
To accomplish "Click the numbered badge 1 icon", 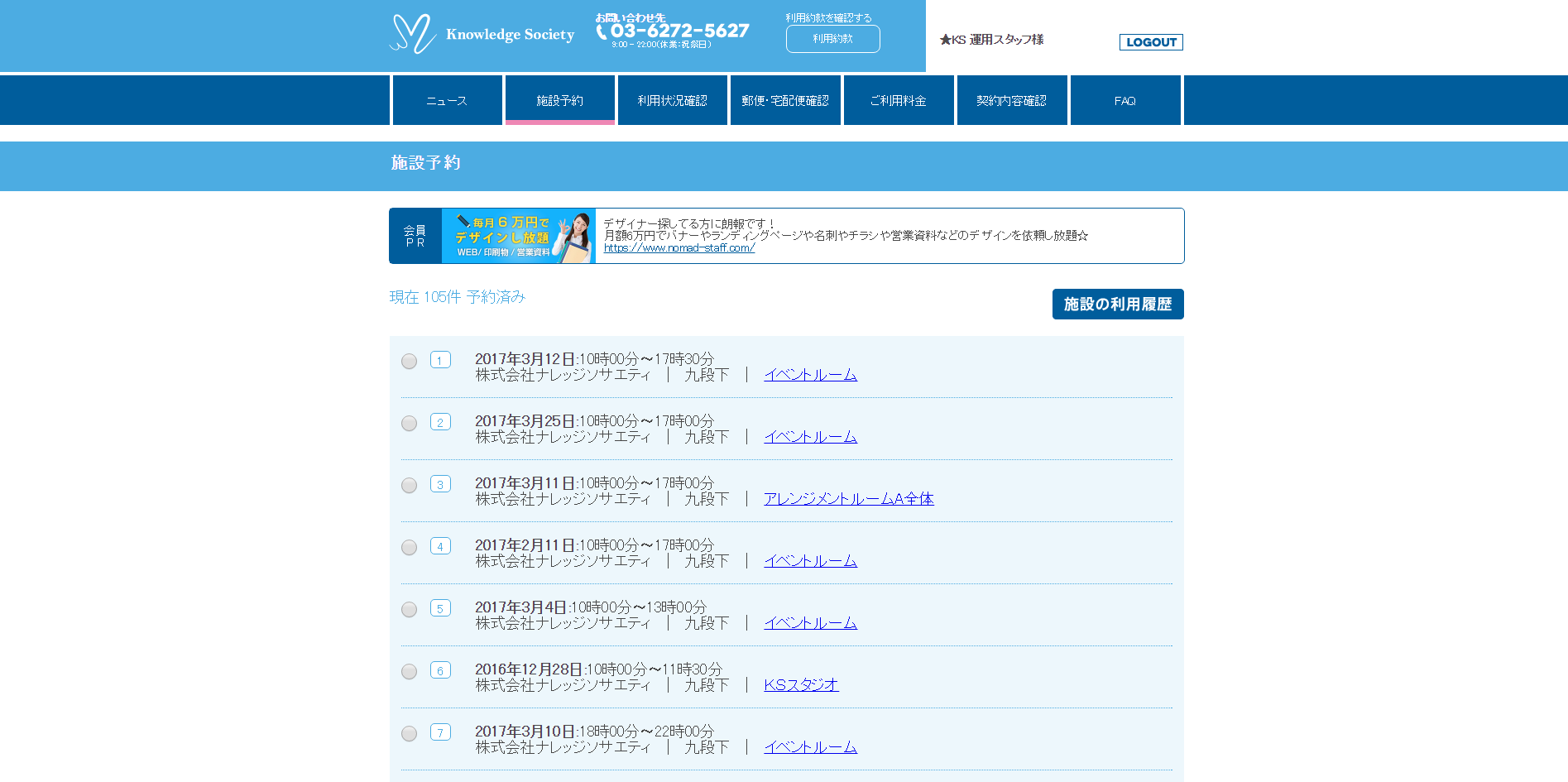I will click(440, 360).
